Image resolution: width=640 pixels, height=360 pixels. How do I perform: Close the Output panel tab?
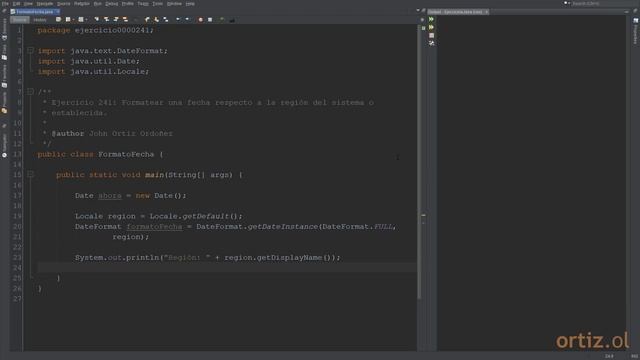(487, 12)
